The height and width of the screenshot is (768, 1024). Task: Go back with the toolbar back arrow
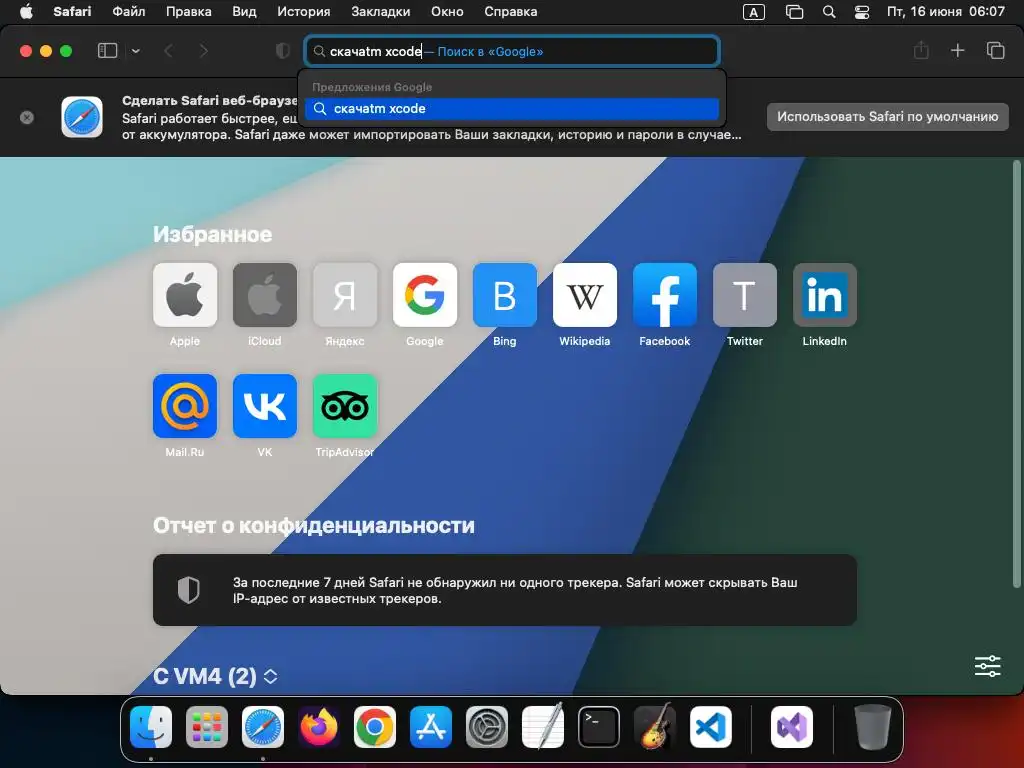click(168, 51)
